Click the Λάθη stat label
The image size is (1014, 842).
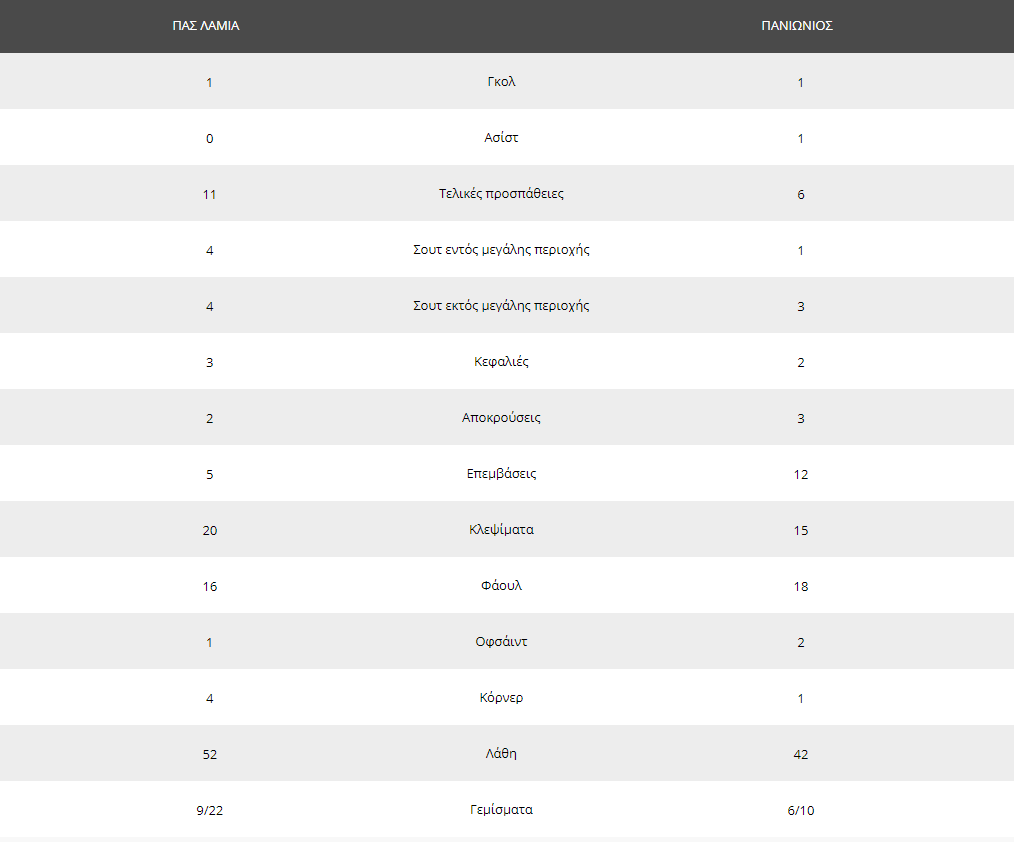(x=501, y=753)
